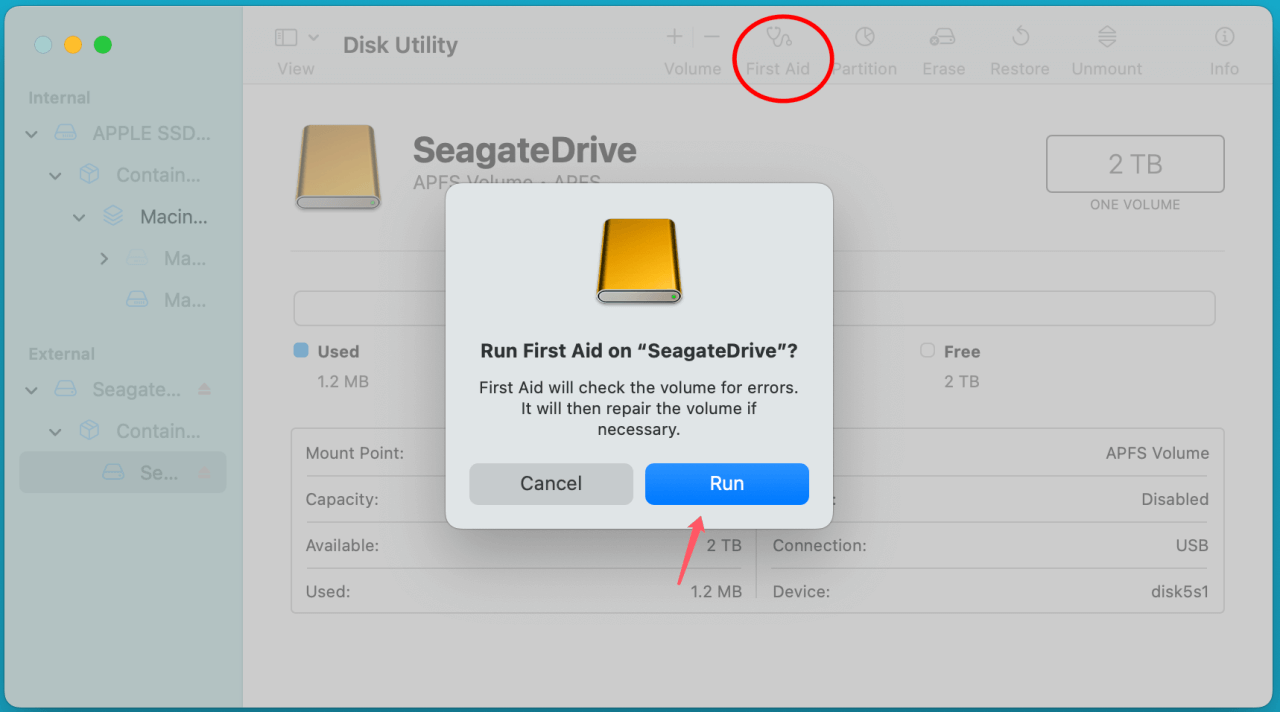Screen dimensions: 1280x712
Task: Click Run to start First Aid
Action: tap(726, 484)
